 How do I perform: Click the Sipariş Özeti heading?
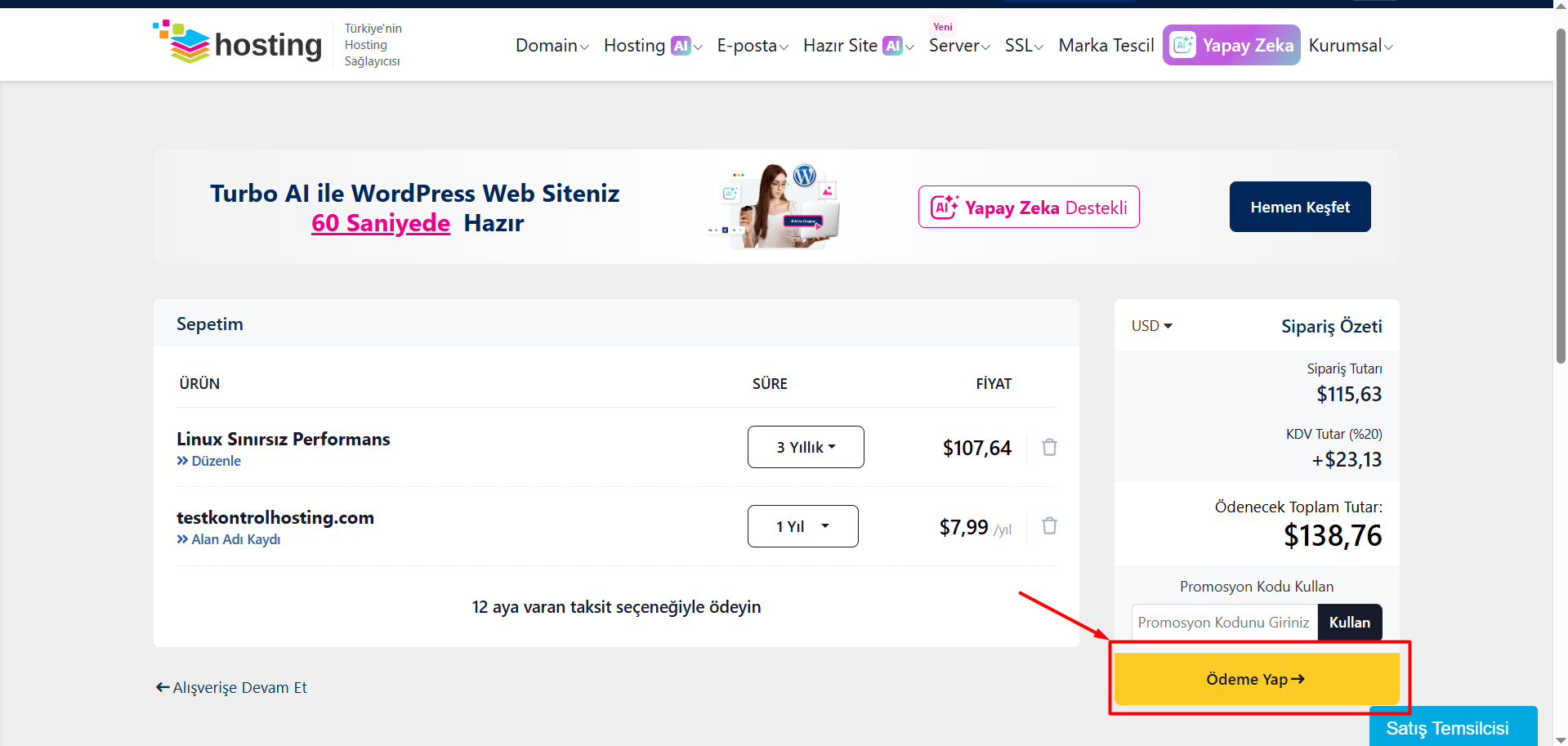click(x=1332, y=326)
